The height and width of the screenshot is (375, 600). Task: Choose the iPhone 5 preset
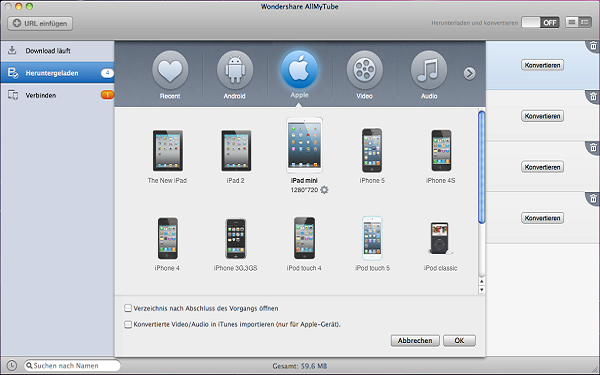click(372, 156)
